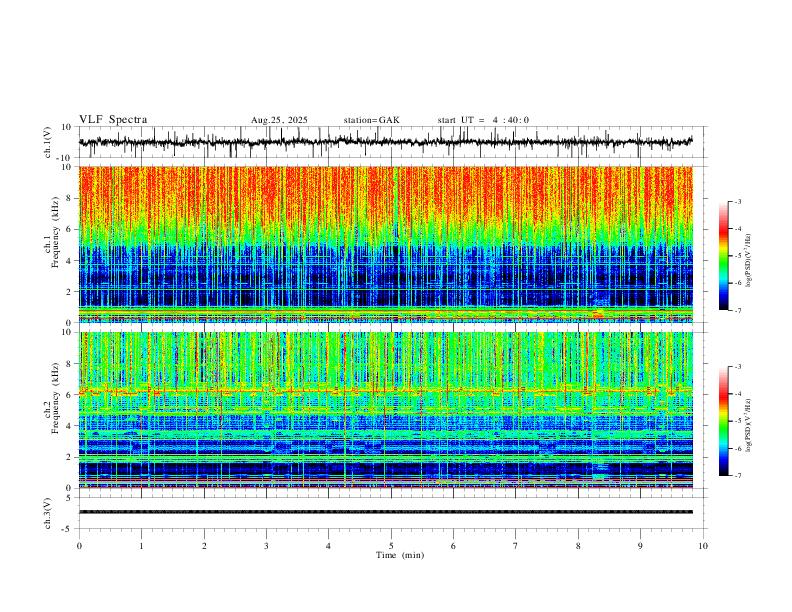This screenshot has width=792, height=612.
Task: Click the ch.2 PSD color scale bar
Action: pyautogui.click(x=724, y=421)
